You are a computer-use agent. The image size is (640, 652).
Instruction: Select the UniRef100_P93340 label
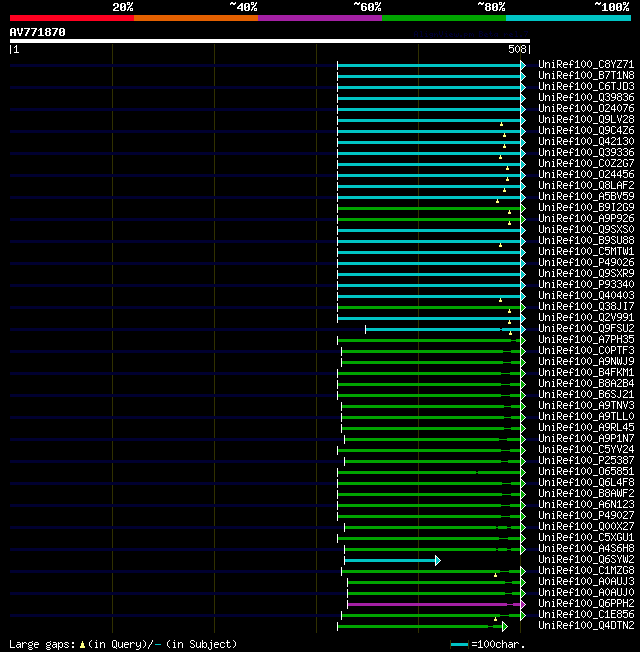point(586,285)
